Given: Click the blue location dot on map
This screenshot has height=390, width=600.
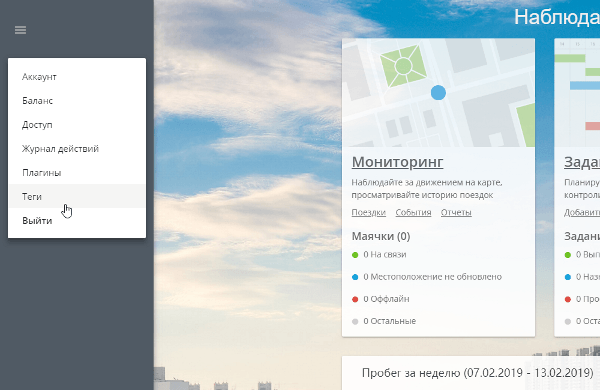Looking at the screenshot, I should coord(438,93).
